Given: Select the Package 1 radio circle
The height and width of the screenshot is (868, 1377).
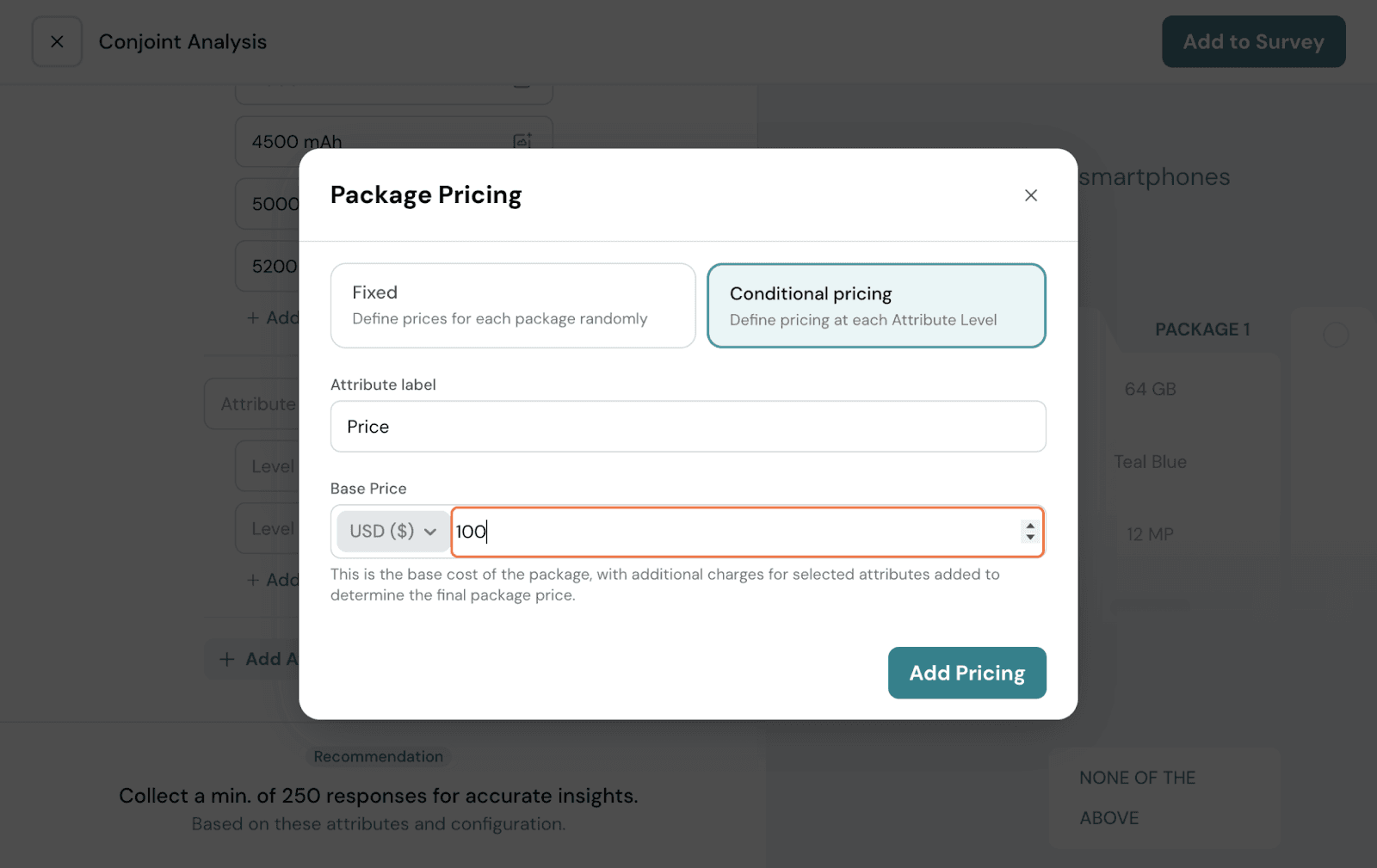Looking at the screenshot, I should point(1335,335).
